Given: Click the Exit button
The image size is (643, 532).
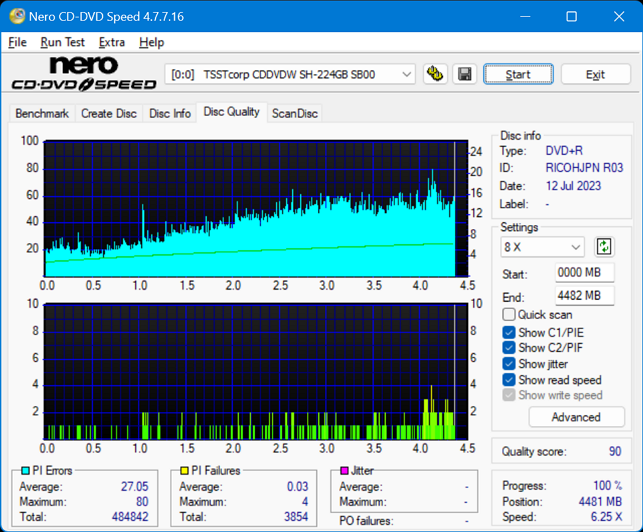Looking at the screenshot, I should [x=595, y=74].
